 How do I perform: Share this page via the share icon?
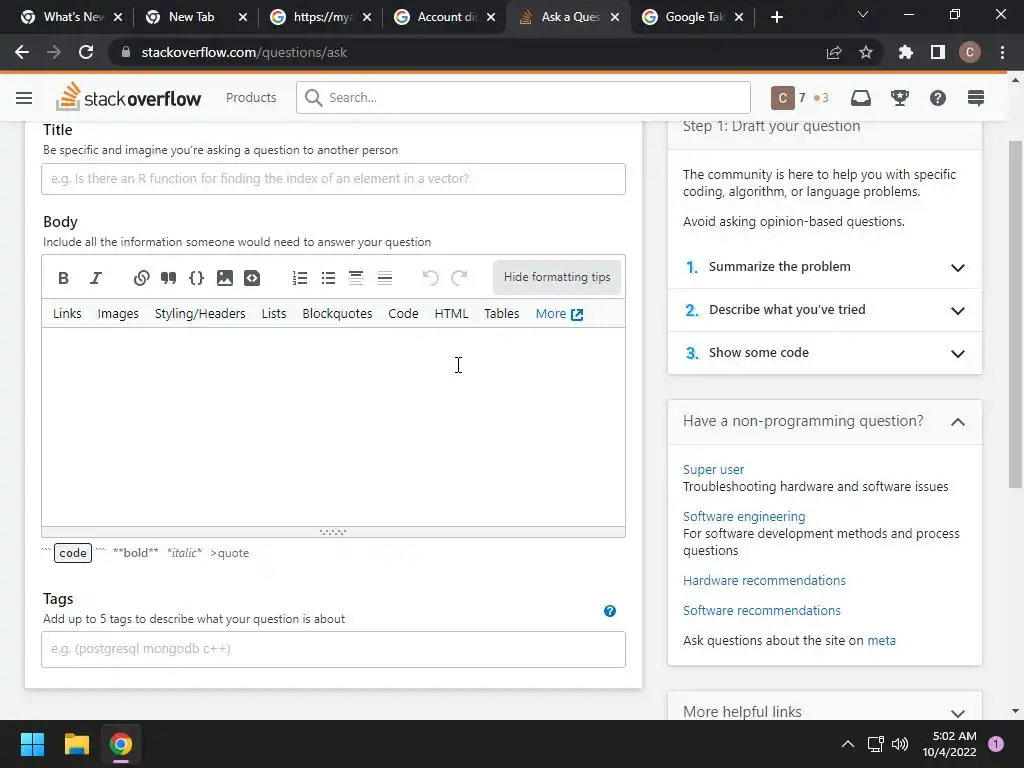click(x=834, y=52)
